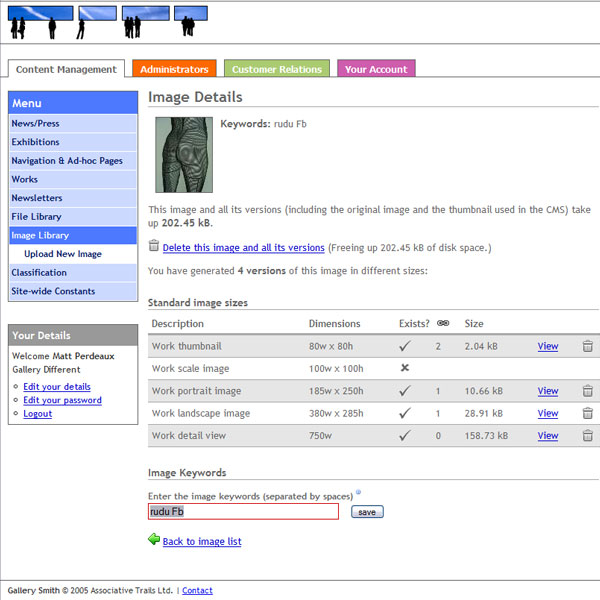Click the Menu panel header
Image resolution: width=600 pixels, height=600 pixels.
coord(73,103)
